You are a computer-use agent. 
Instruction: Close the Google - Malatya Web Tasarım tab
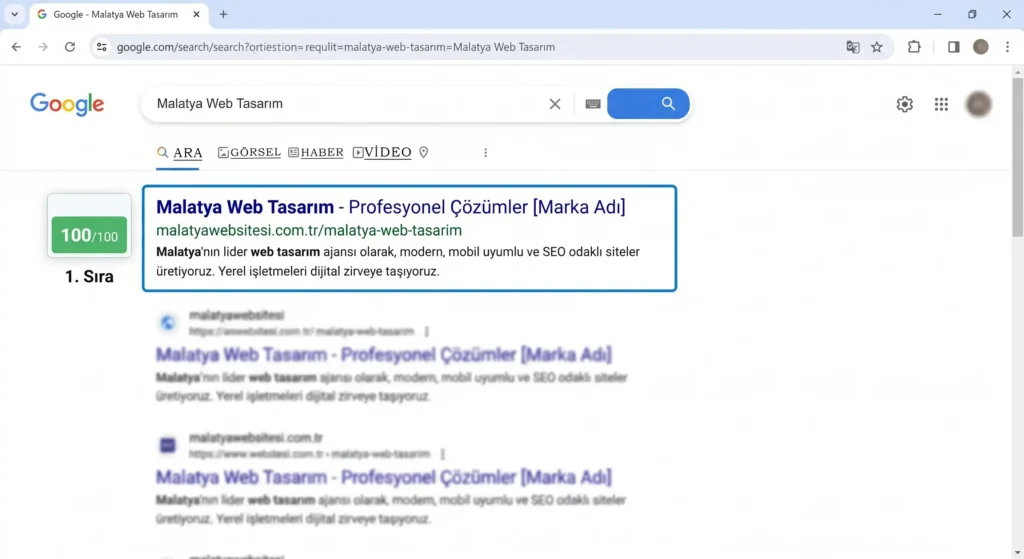coord(197,14)
